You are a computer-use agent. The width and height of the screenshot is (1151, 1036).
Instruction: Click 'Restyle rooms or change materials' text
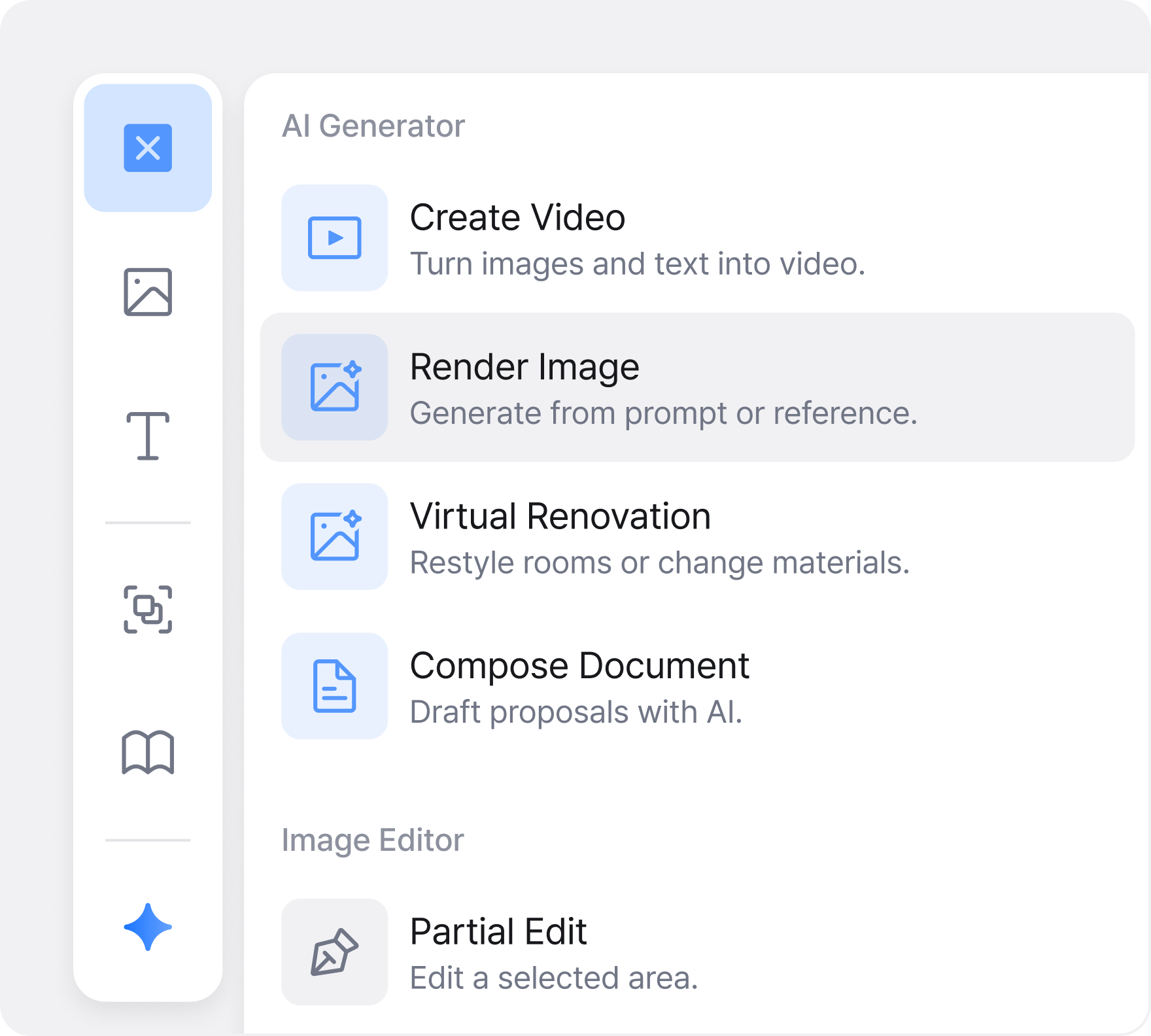659,563
